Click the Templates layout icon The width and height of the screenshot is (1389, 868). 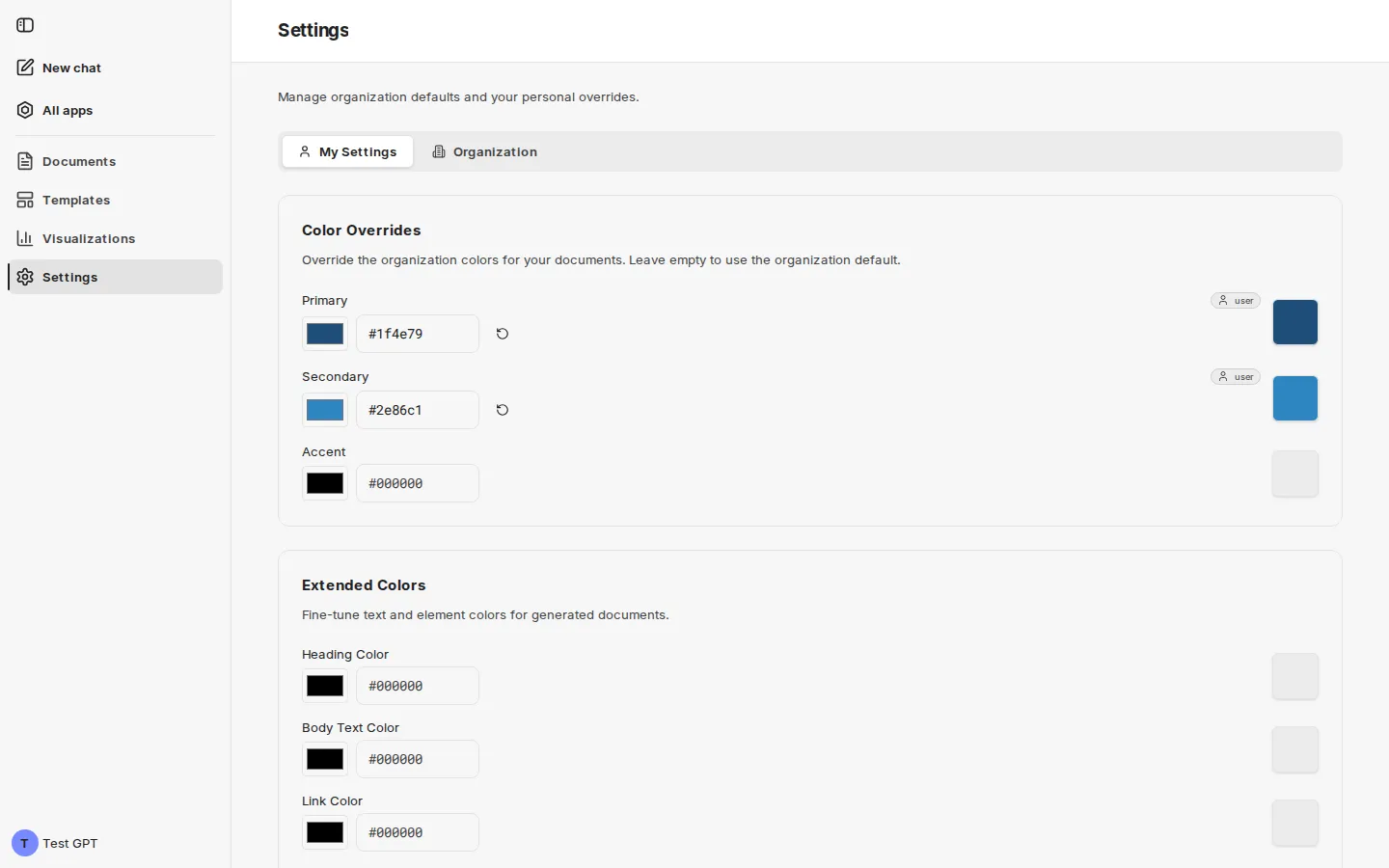tap(25, 200)
